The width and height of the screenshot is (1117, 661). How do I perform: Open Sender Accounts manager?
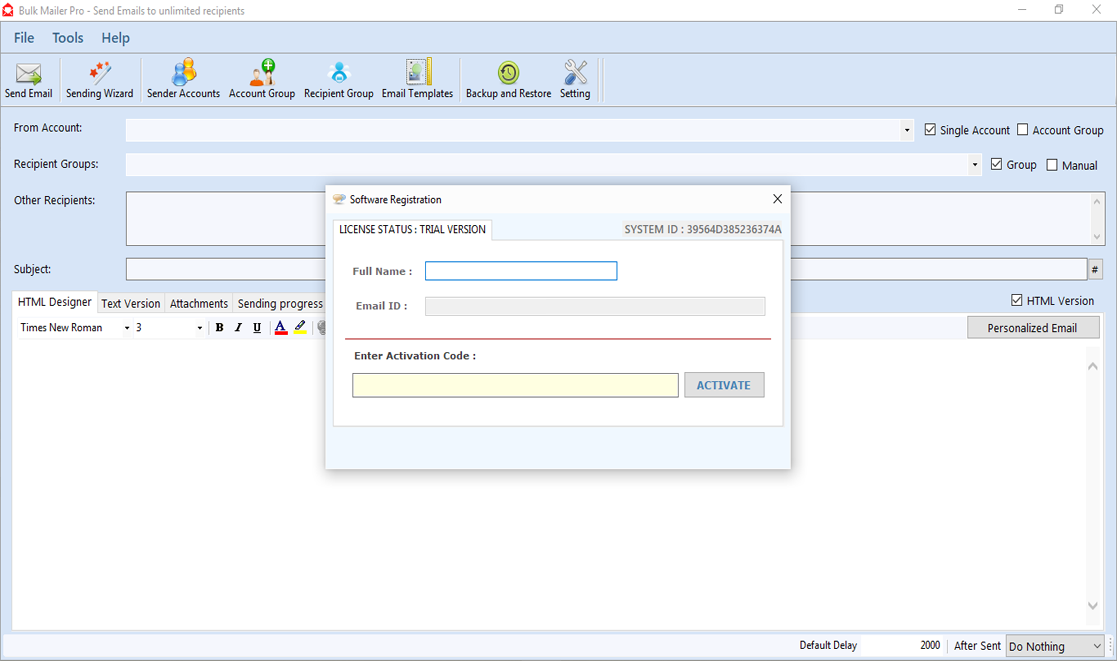pyautogui.click(x=183, y=79)
